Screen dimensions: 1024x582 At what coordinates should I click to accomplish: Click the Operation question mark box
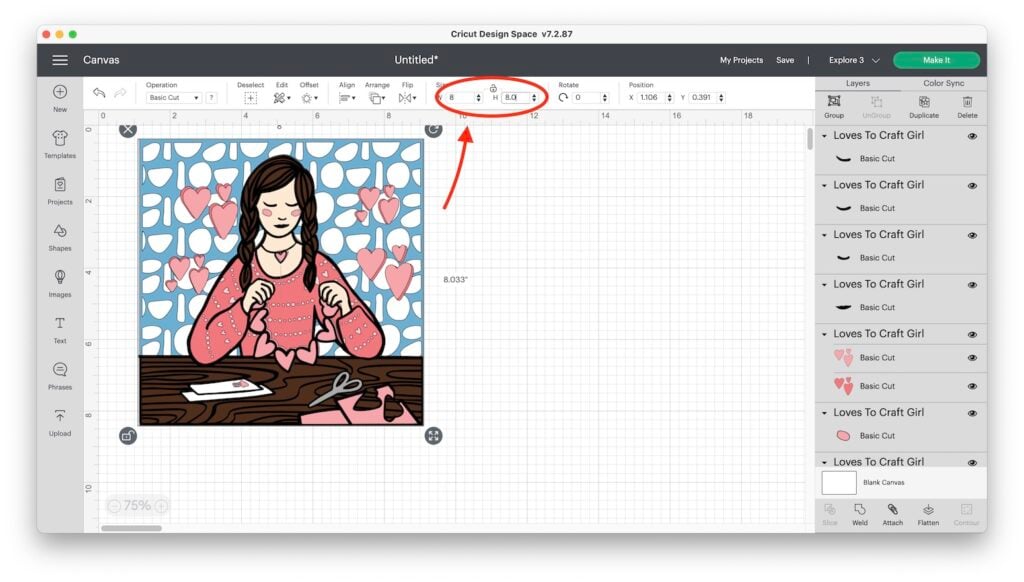pyautogui.click(x=211, y=97)
